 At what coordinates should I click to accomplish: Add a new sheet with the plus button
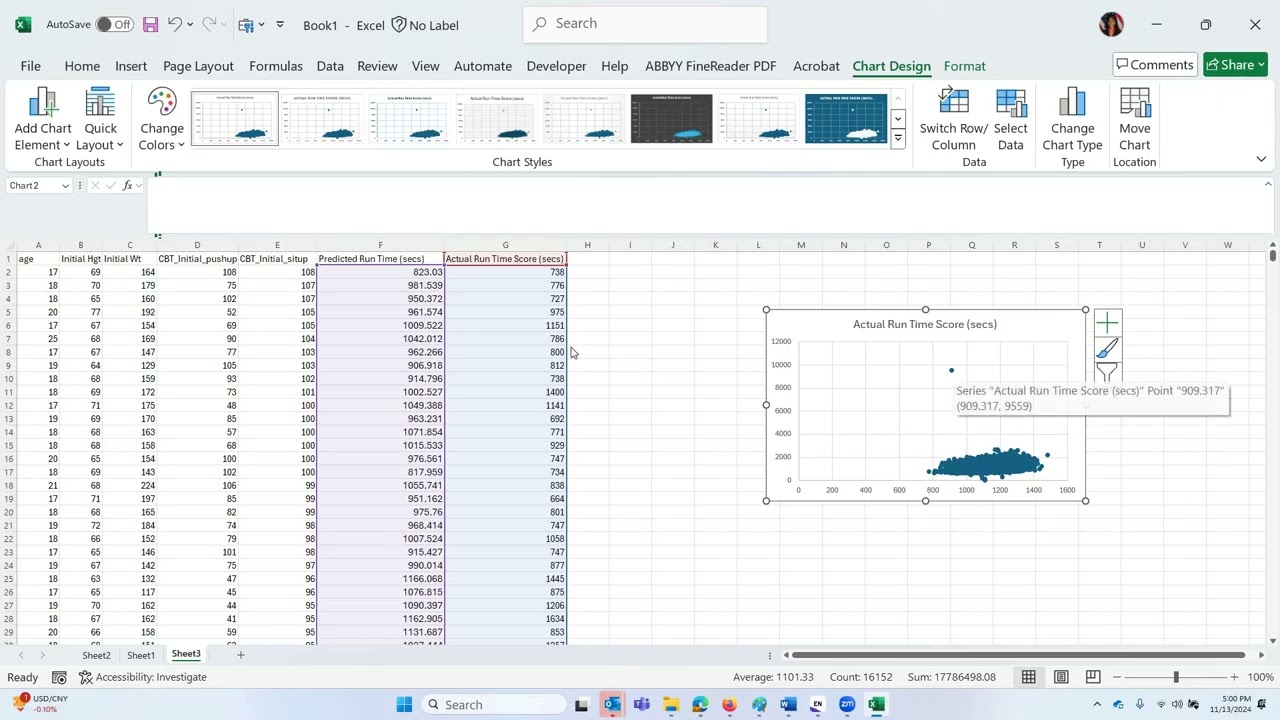click(240, 655)
